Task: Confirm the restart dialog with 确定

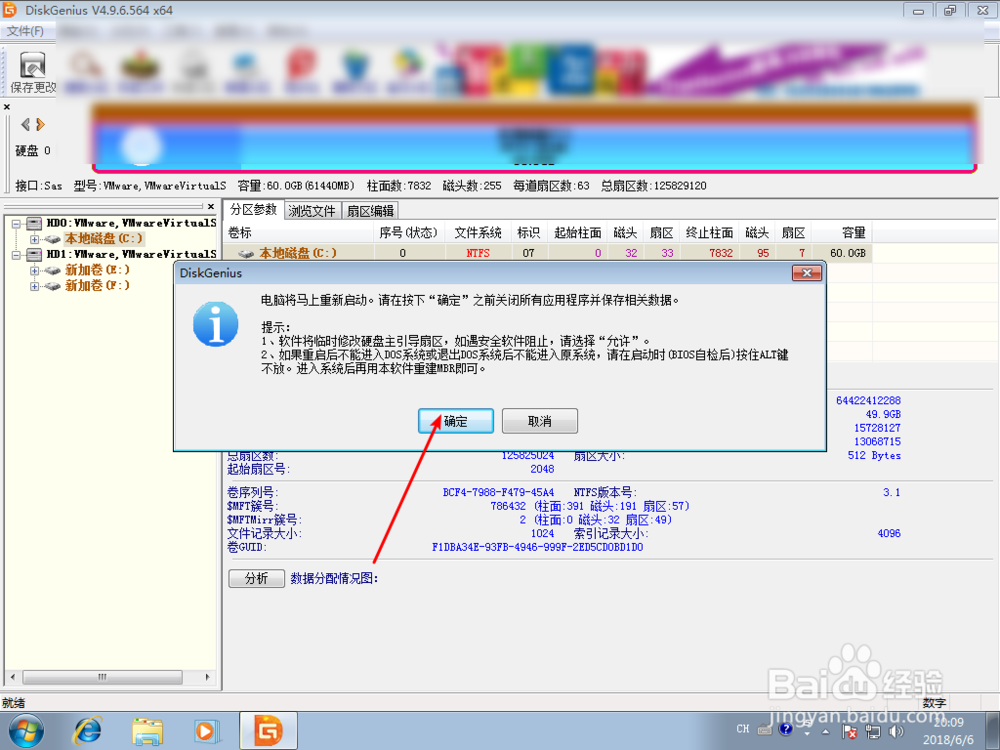Action: pyautogui.click(x=456, y=422)
